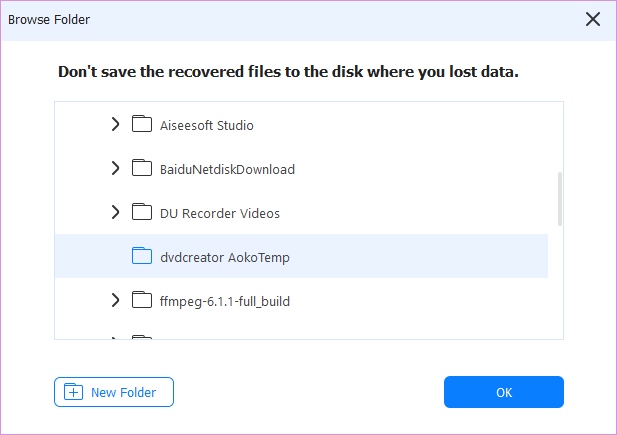Select the Aiseesoft Studio folder name
This screenshot has height=435, width=617.
(207, 126)
